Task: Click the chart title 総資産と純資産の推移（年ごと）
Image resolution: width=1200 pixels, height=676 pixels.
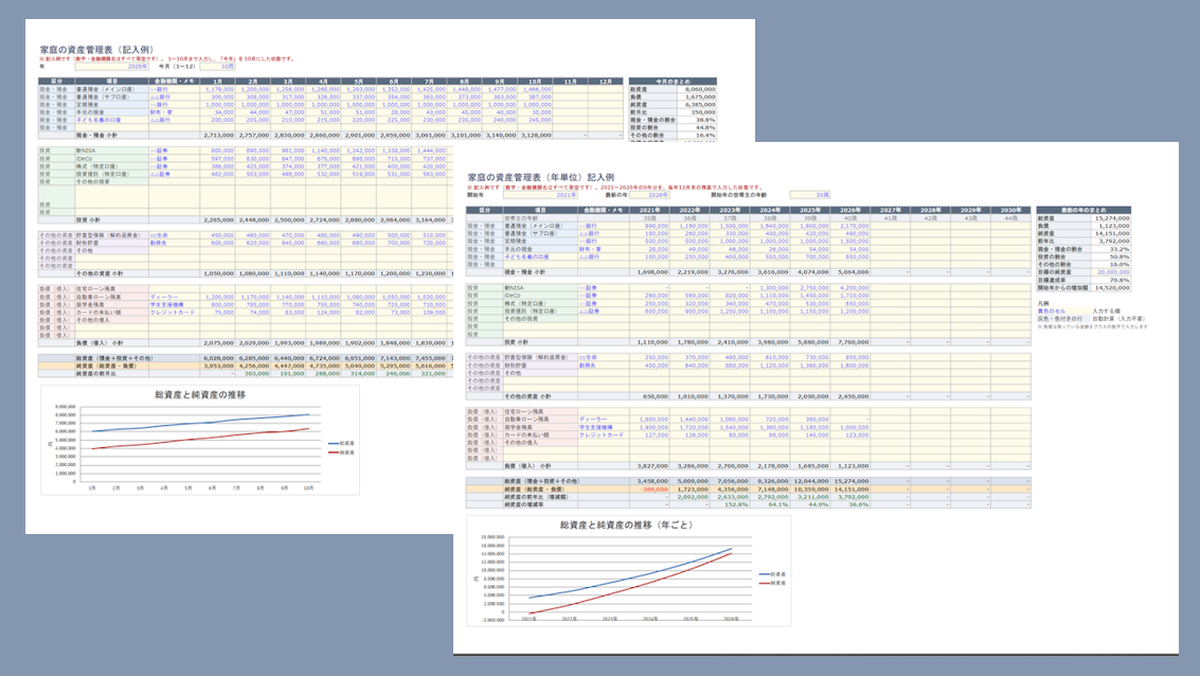Action: click(624, 524)
